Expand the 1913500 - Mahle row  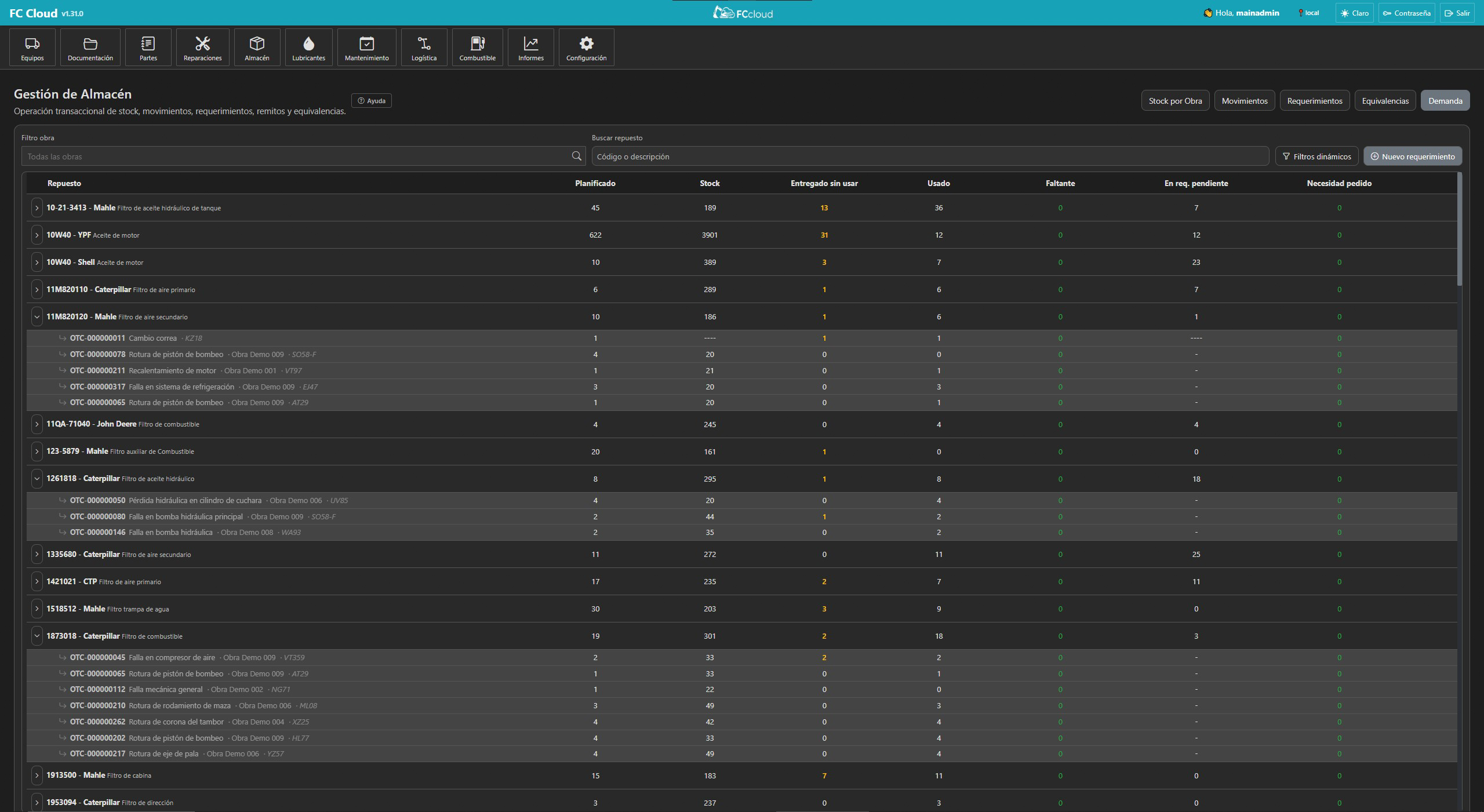click(37, 775)
